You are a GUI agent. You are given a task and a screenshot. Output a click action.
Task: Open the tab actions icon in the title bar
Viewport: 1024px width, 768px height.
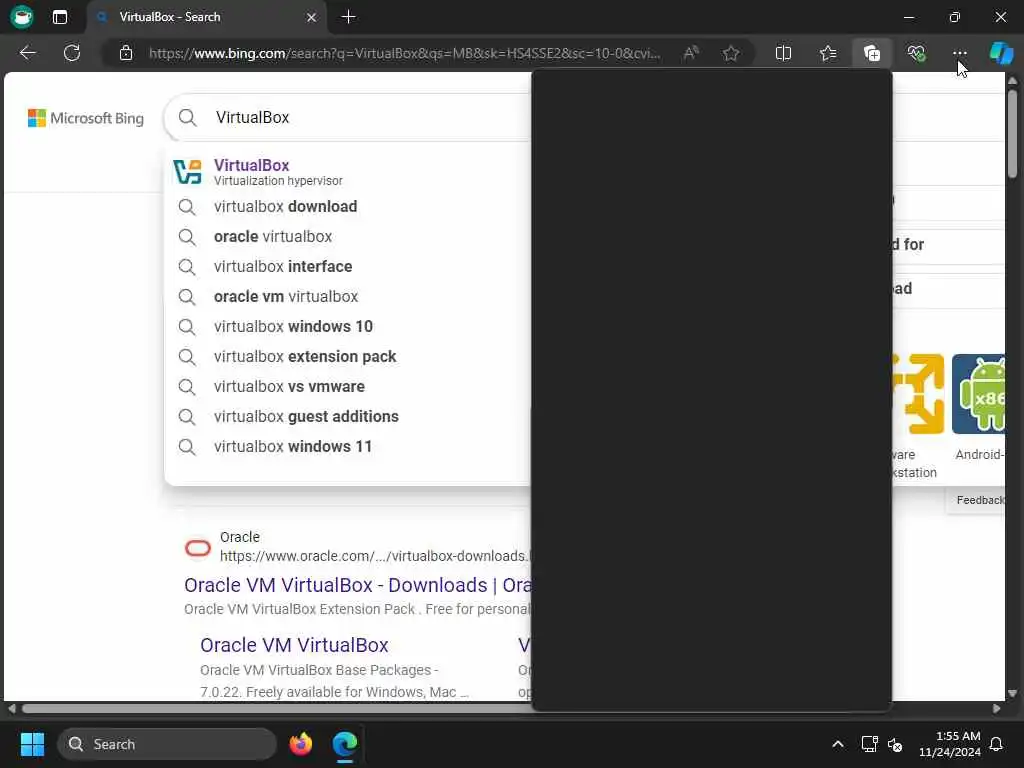point(59,17)
